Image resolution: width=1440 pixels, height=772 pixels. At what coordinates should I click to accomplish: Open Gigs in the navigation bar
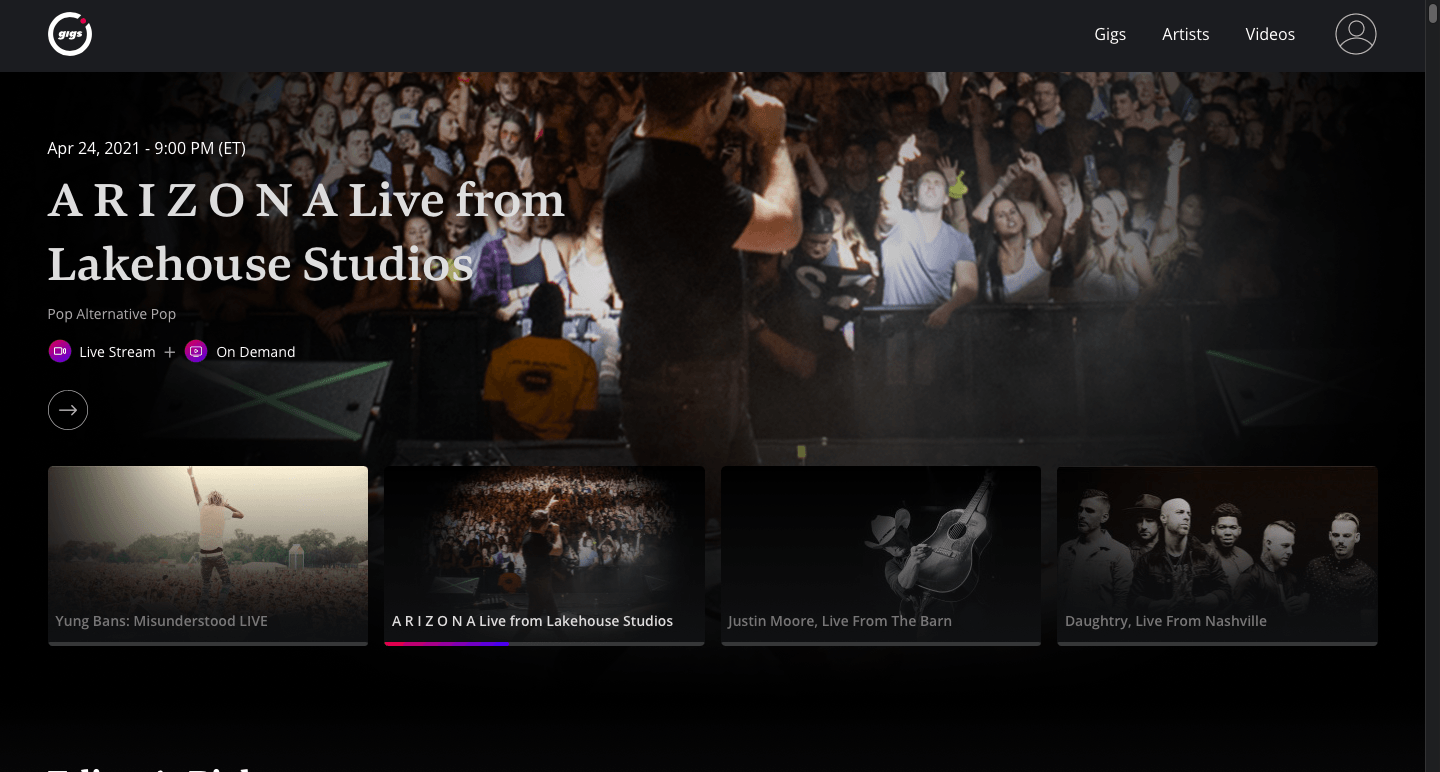[x=1110, y=34]
